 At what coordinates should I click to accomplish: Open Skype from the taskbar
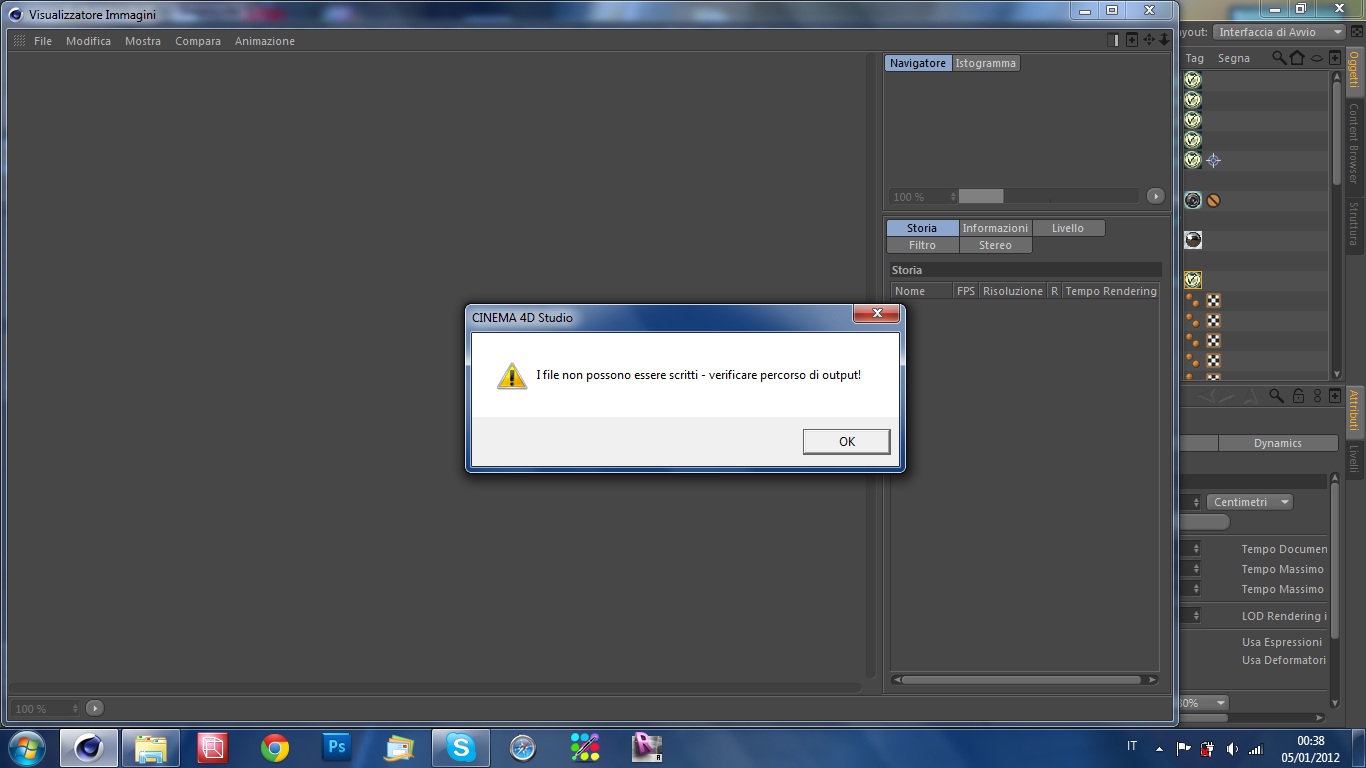tap(461, 748)
